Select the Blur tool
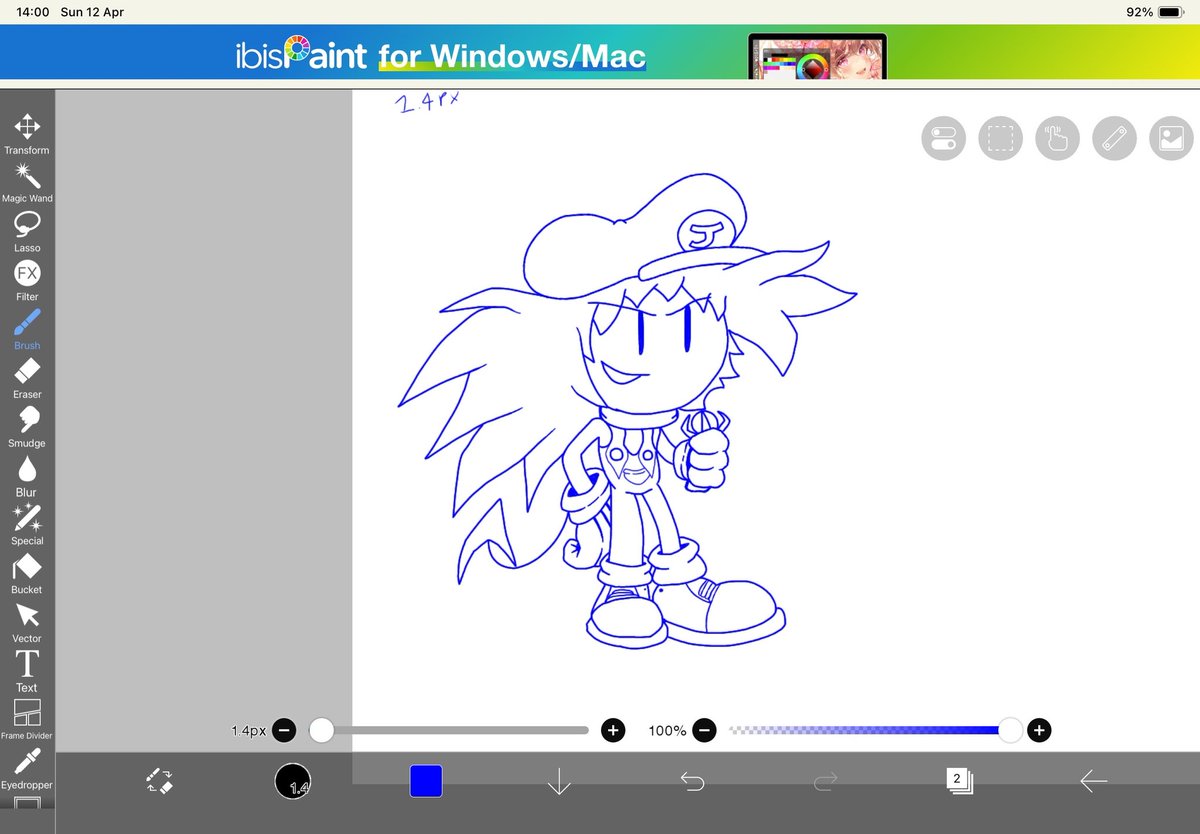This screenshot has height=834, width=1200. pyautogui.click(x=27, y=476)
